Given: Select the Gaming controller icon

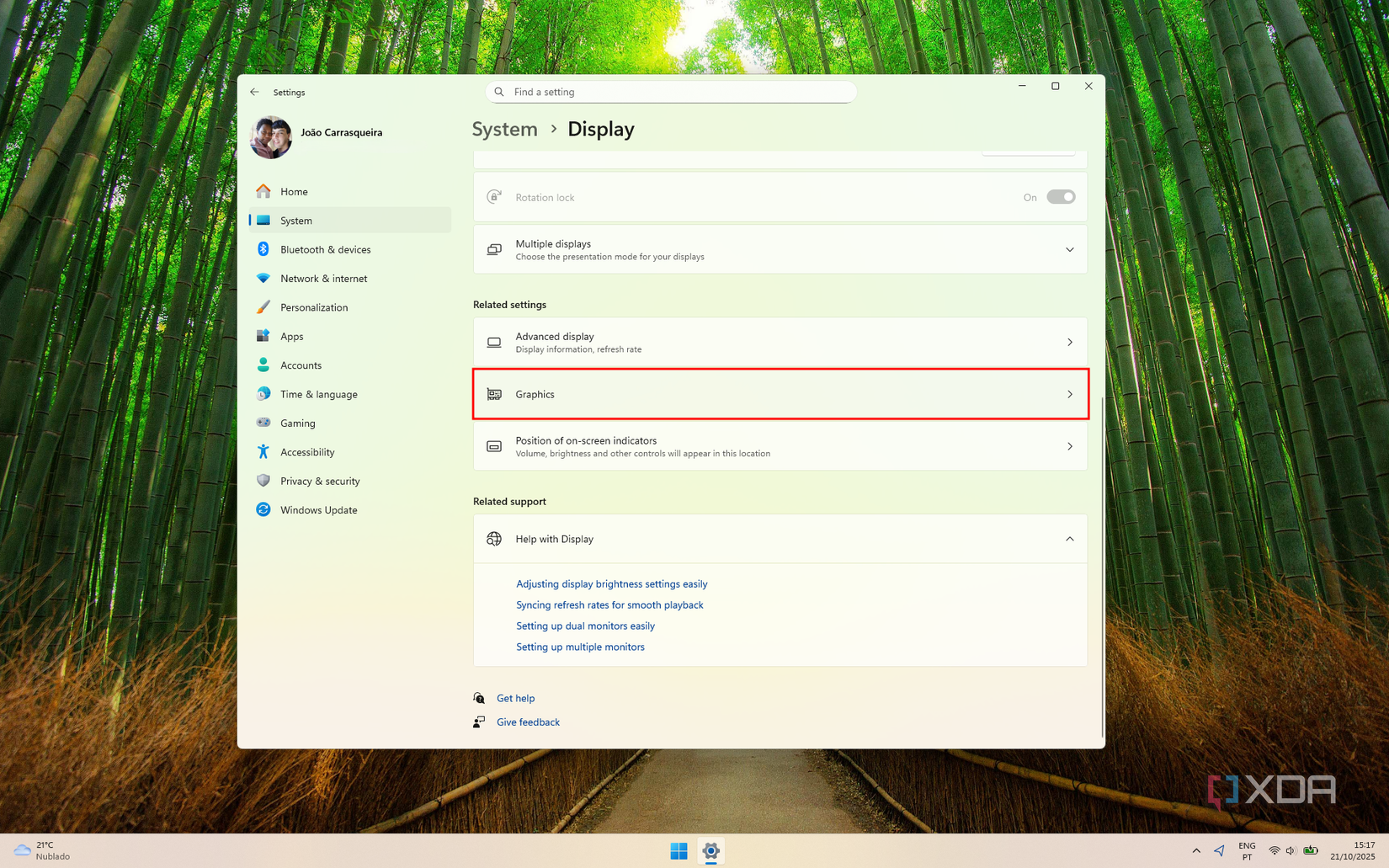Looking at the screenshot, I should [x=263, y=423].
